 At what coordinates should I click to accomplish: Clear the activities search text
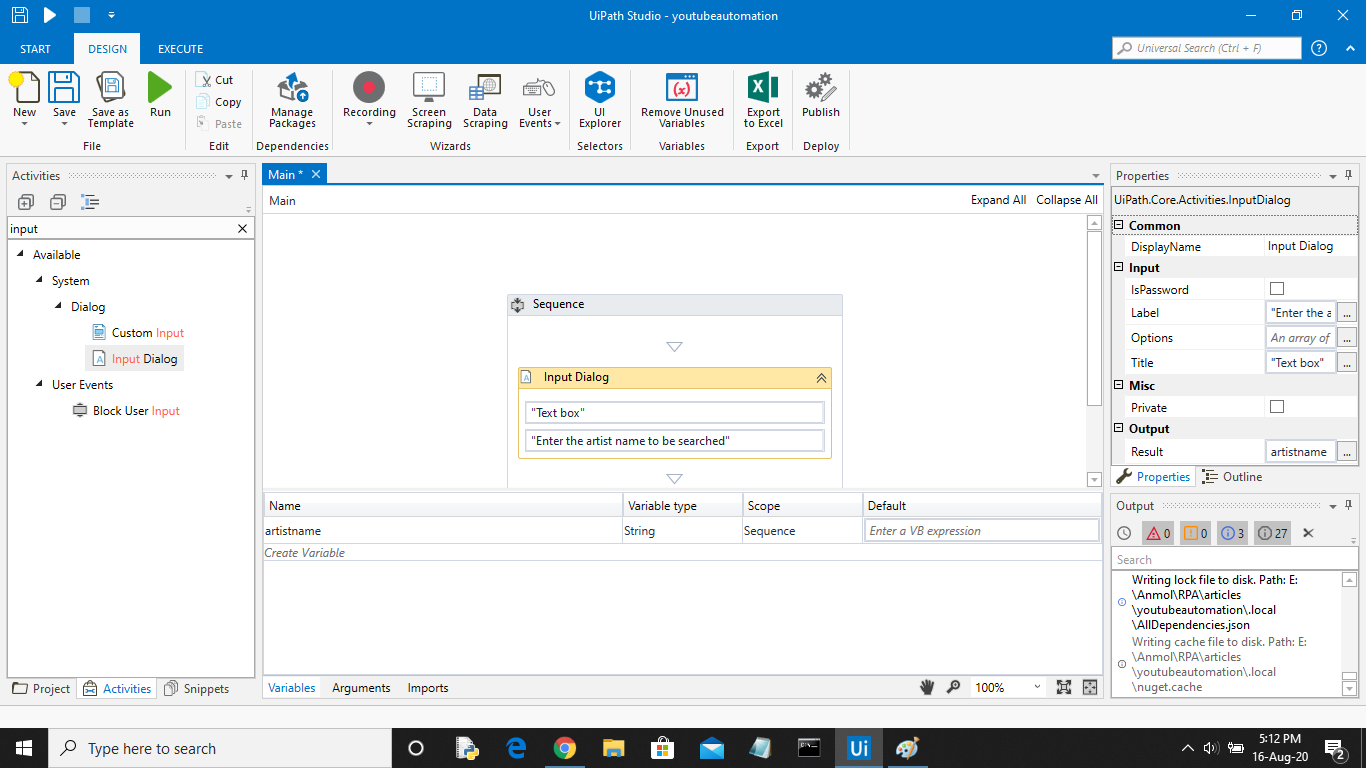(x=242, y=229)
